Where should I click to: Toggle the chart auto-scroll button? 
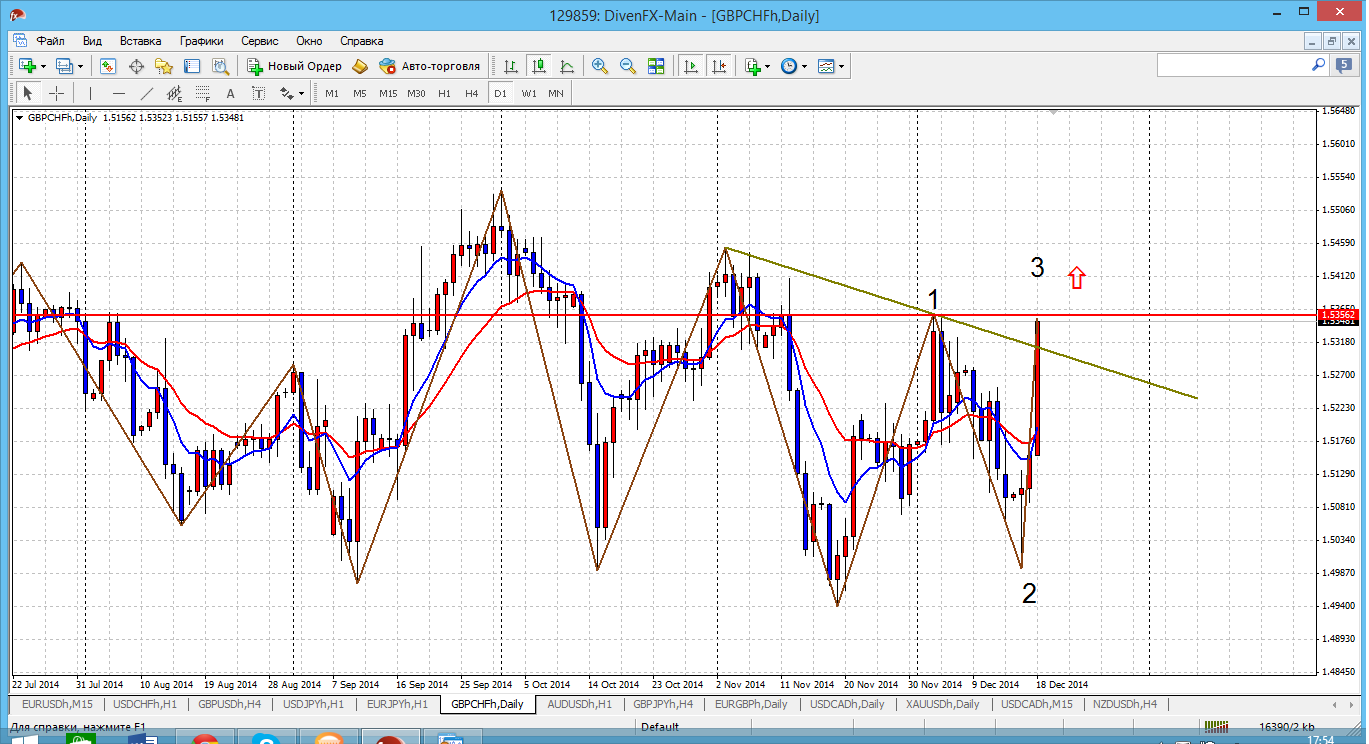click(690, 66)
